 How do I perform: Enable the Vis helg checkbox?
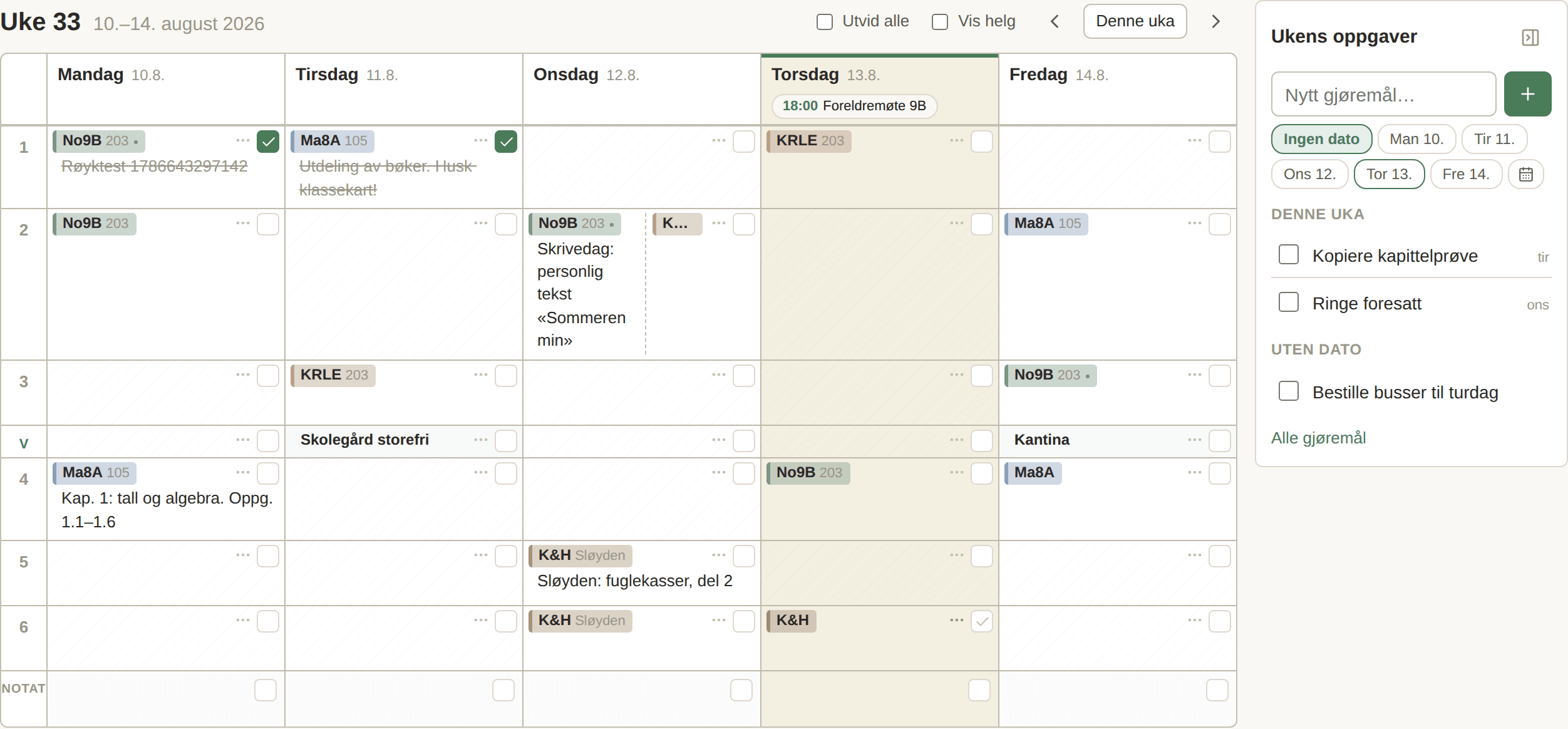(939, 22)
